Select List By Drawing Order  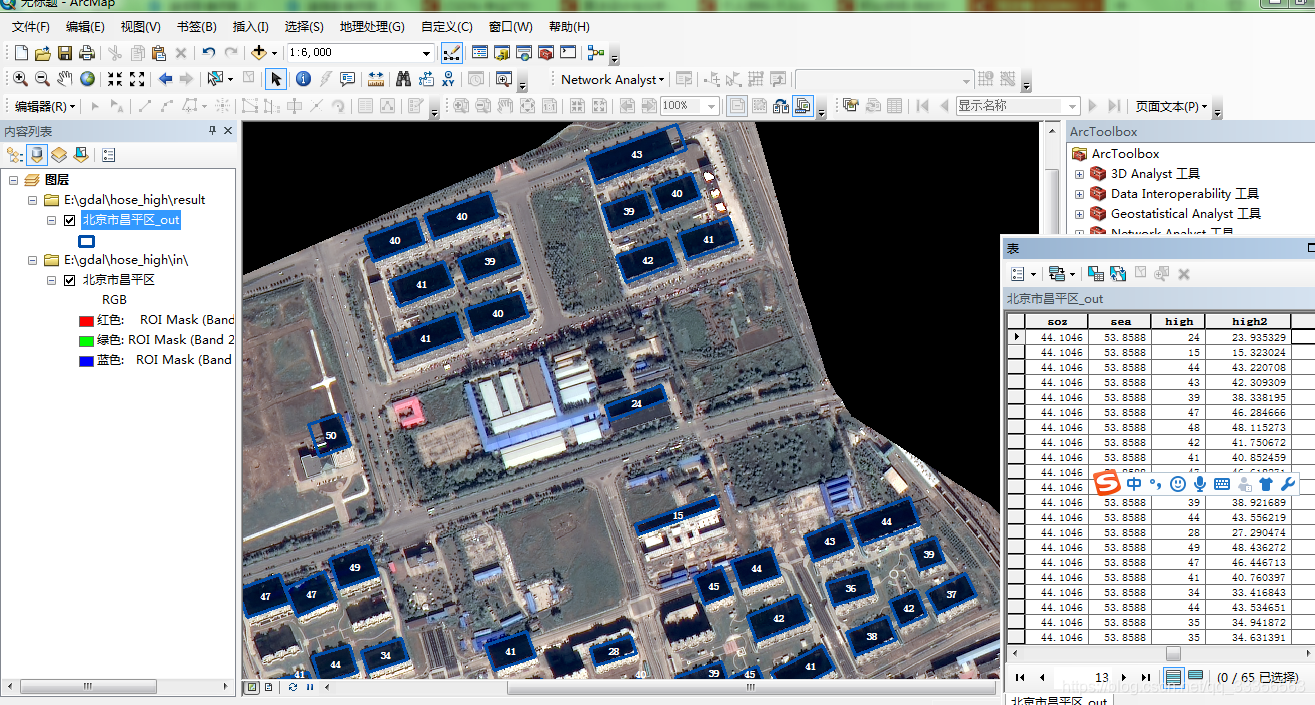pyautogui.click(x=15, y=155)
